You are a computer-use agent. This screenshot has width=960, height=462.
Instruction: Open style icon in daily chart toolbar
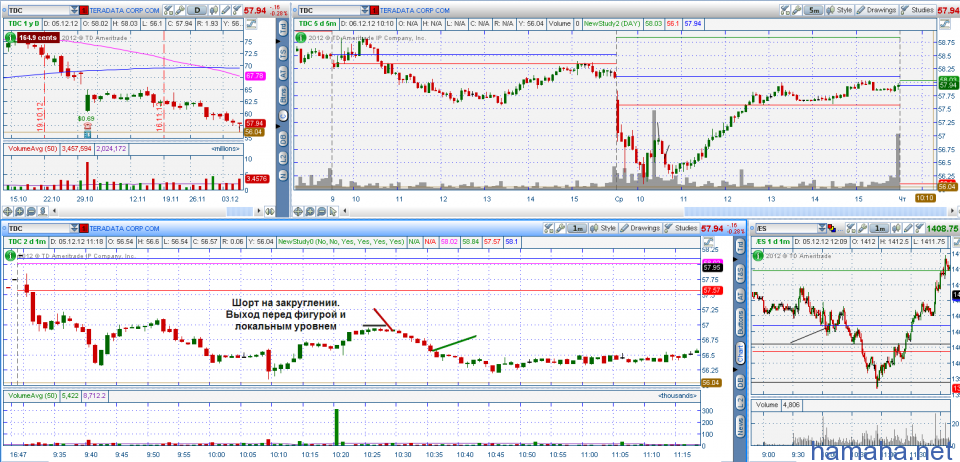coord(214,10)
